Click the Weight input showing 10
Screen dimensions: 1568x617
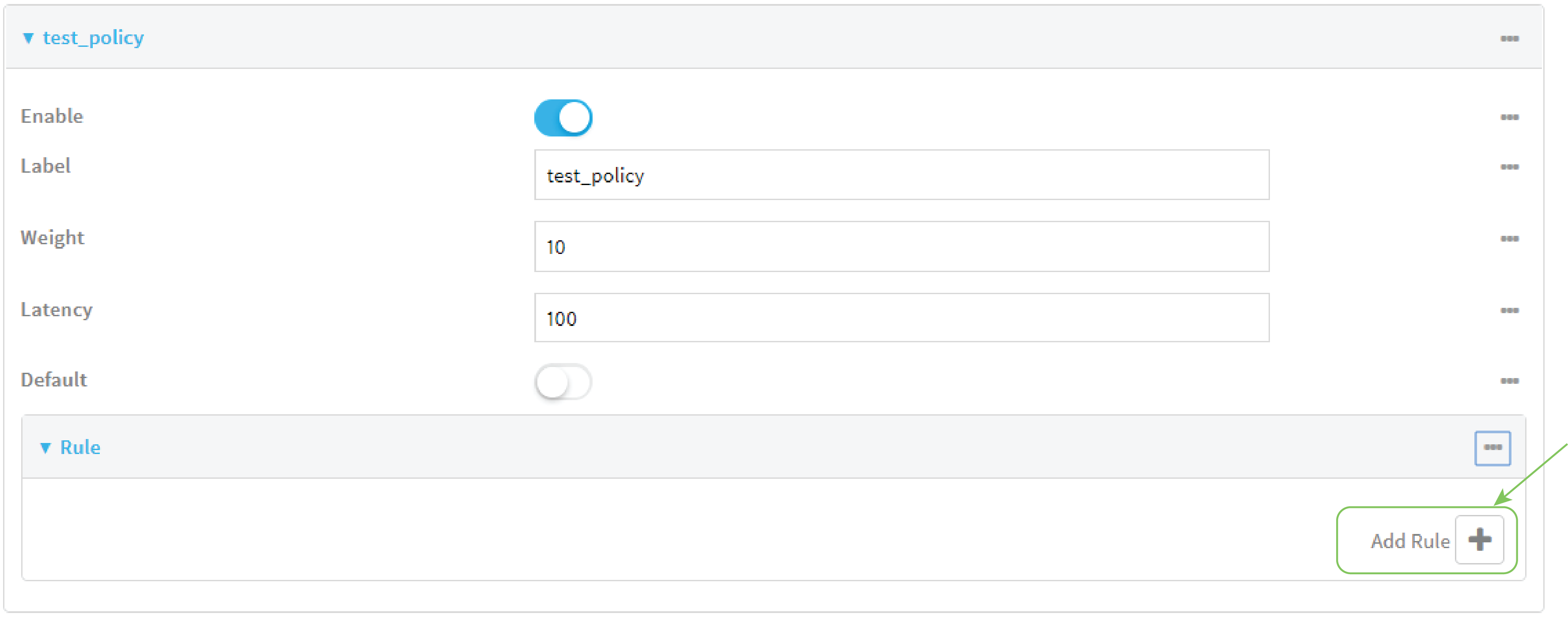[x=901, y=247]
